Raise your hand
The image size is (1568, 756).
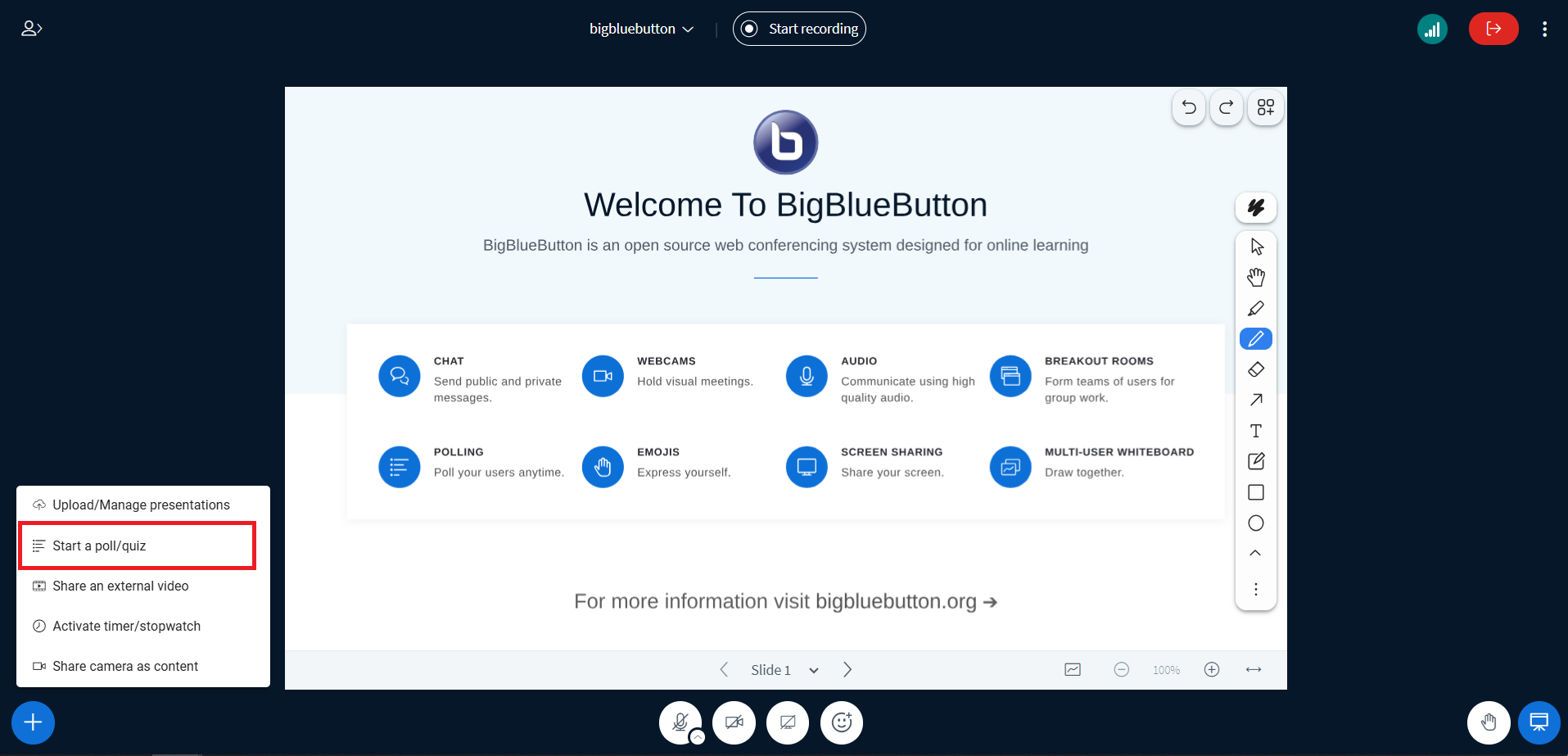[x=1489, y=722]
